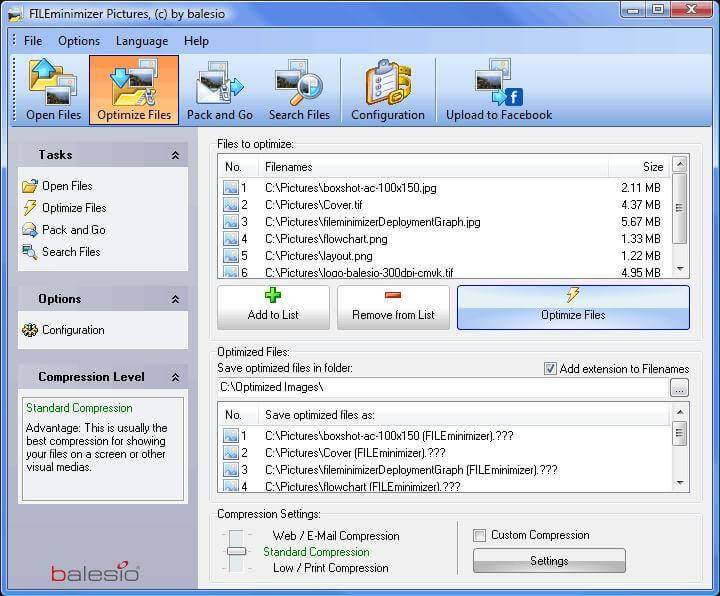The image size is (720, 596).
Task: Disable Add extension to Filenames checkbox
Action: tap(550, 369)
